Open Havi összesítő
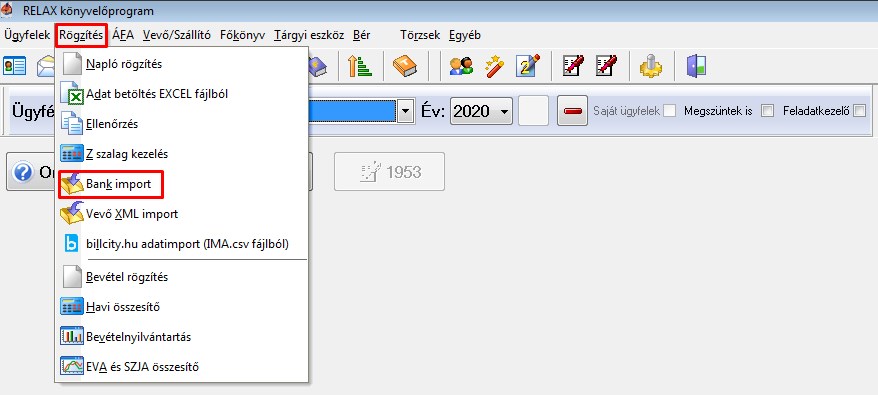878x395 pixels. (181, 307)
